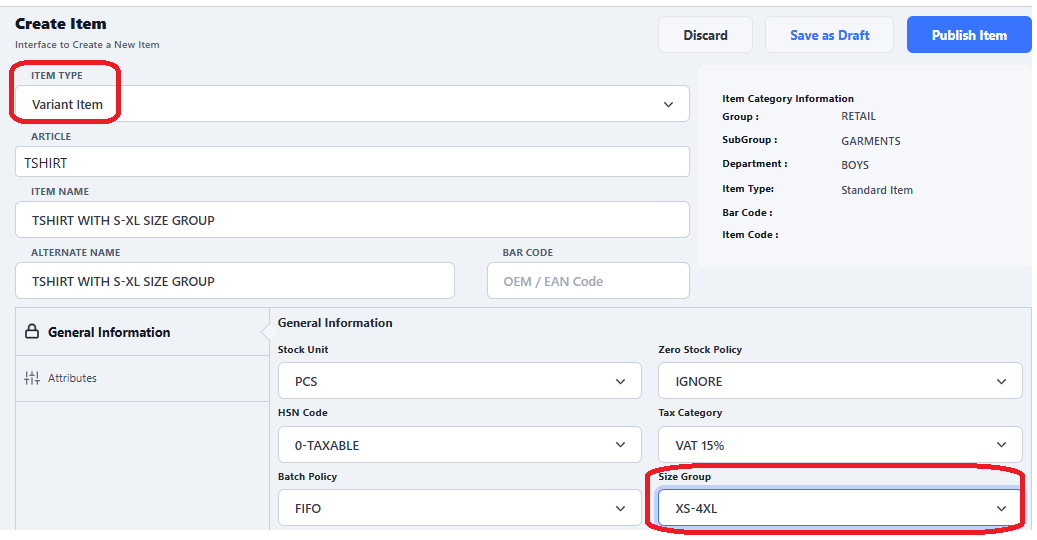Click the Publish Item button
Screen dimensions: 1037x540
(968, 35)
